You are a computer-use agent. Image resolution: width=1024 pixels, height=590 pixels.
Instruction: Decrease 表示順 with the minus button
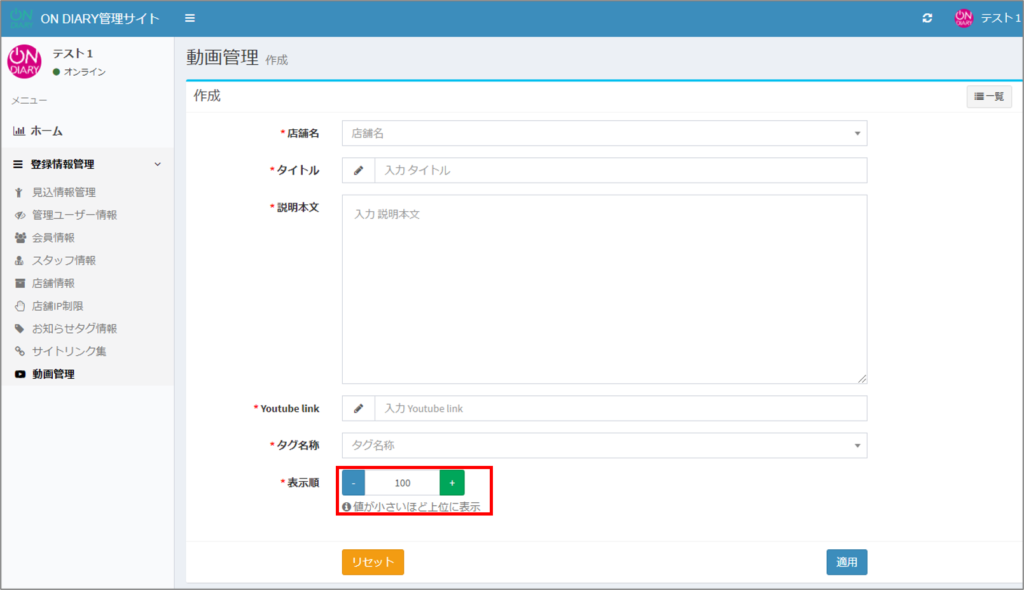[x=353, y=483]
